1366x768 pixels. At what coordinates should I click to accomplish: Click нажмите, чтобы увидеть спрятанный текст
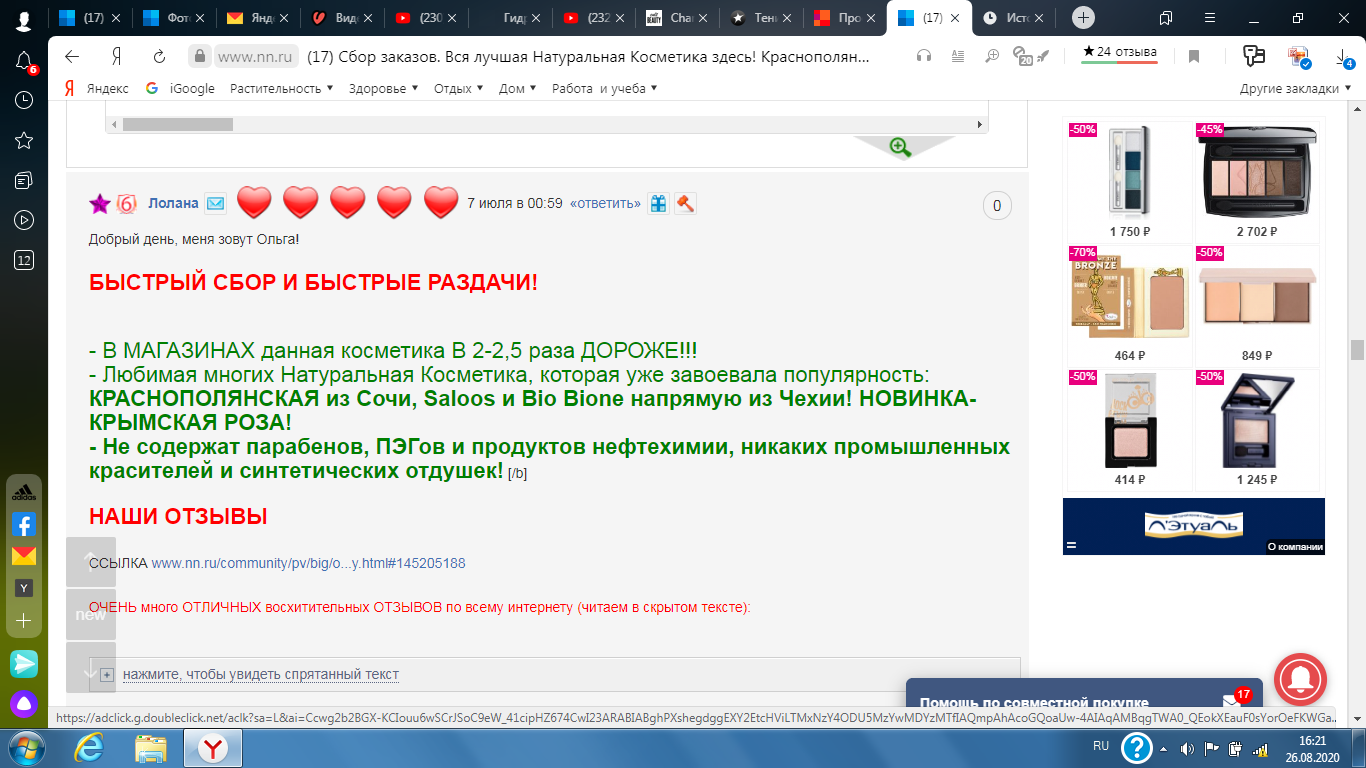pos(261,675)
